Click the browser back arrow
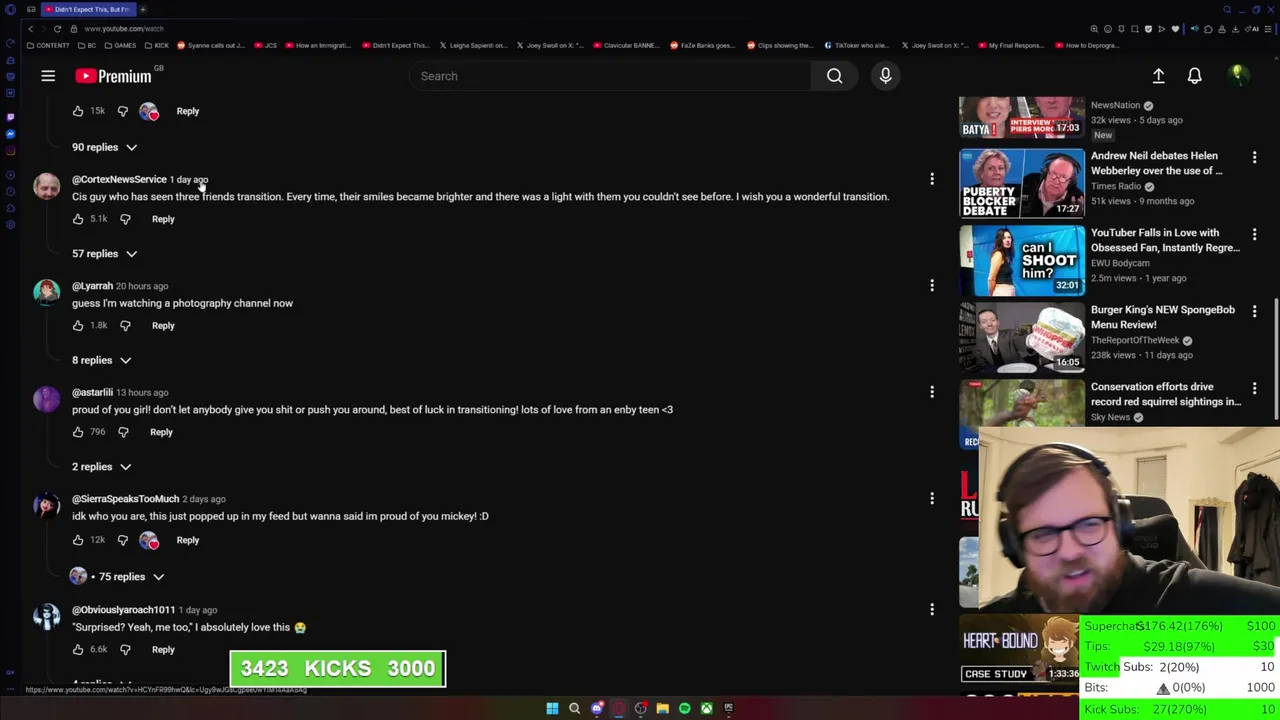 (30, 29)
